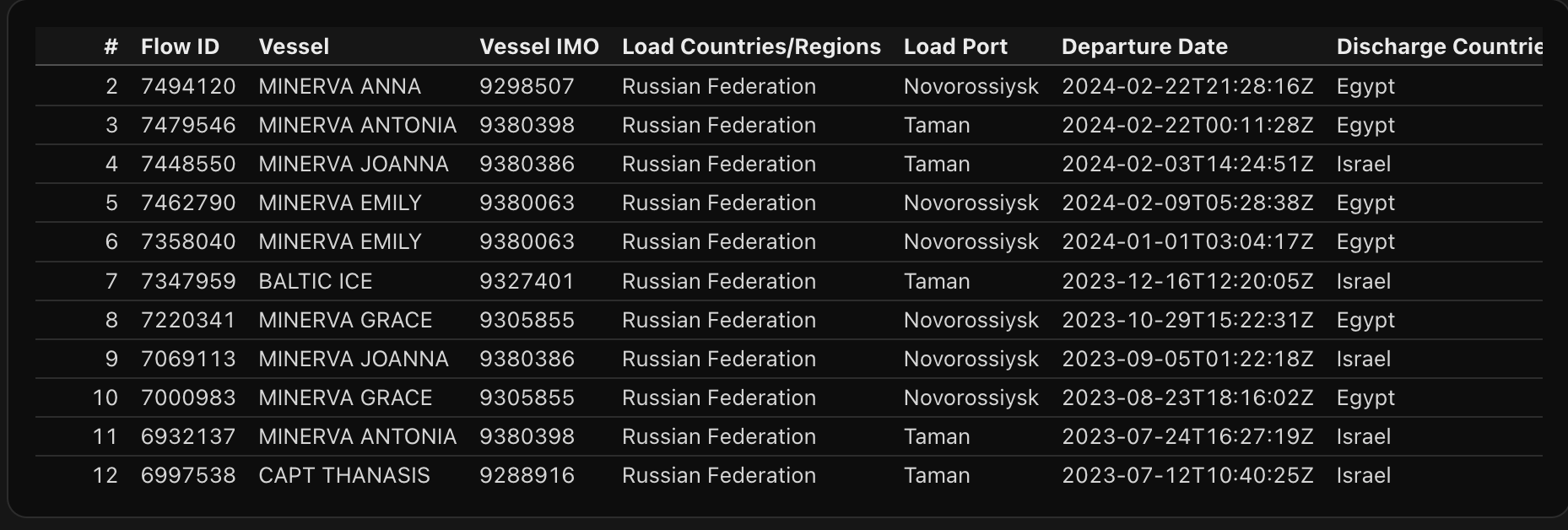The width and height of the screenshot is (1568, 530).
Task: Click the BALTIC ICE vessel cell
Action: (x=315, y=281)
